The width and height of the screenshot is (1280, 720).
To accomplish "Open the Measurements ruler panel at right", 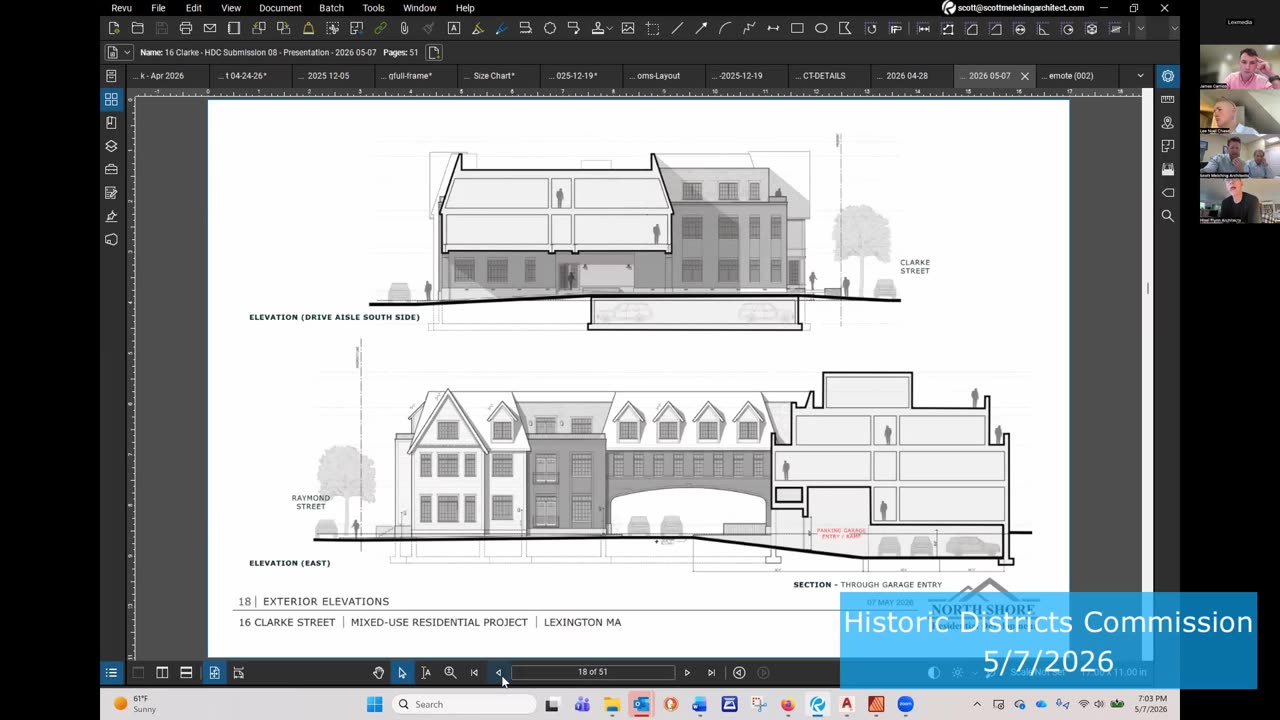I will [x=1167, y=99].
